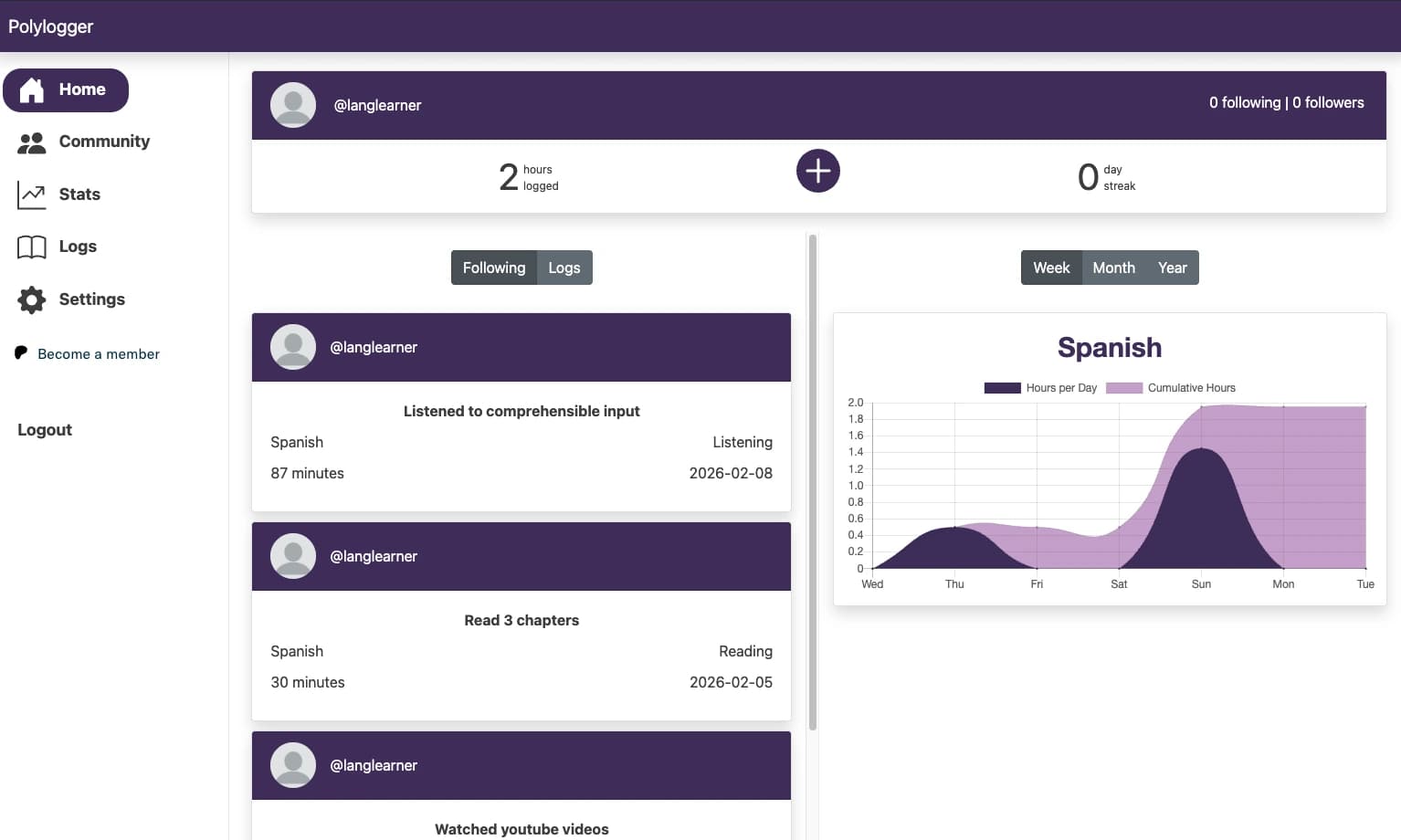
Task: Open Settings via the gear icon
Action: click(31, 299)
